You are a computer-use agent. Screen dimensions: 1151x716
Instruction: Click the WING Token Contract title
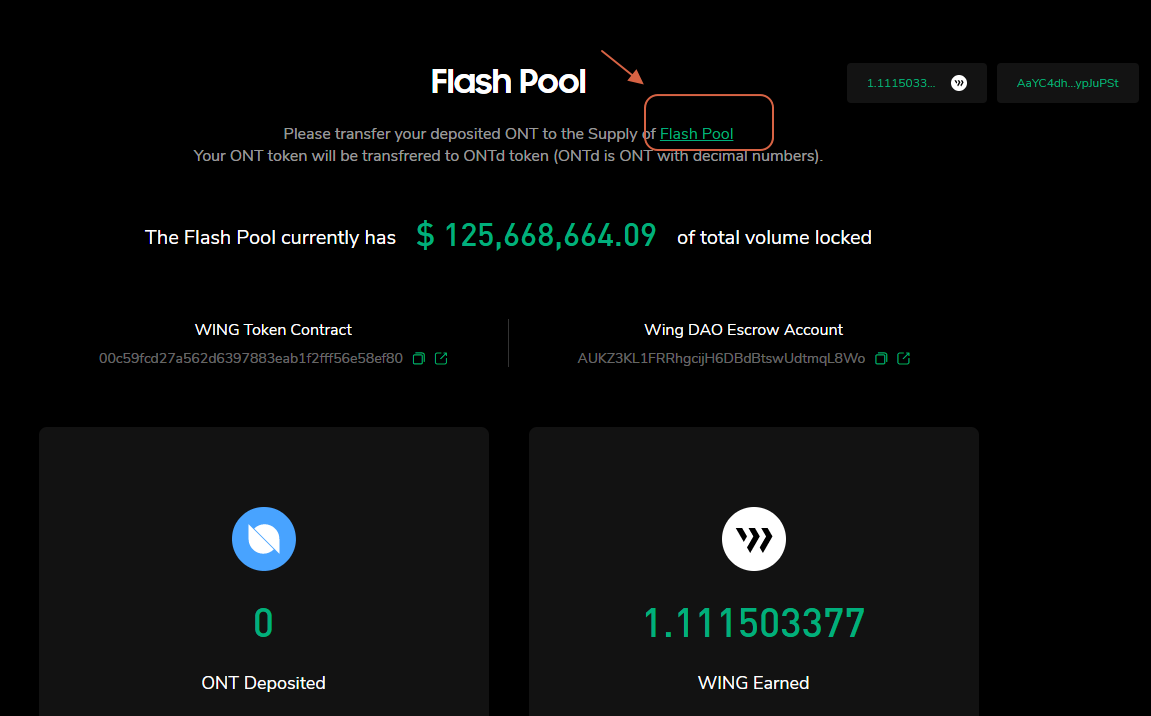coord(273,329)
